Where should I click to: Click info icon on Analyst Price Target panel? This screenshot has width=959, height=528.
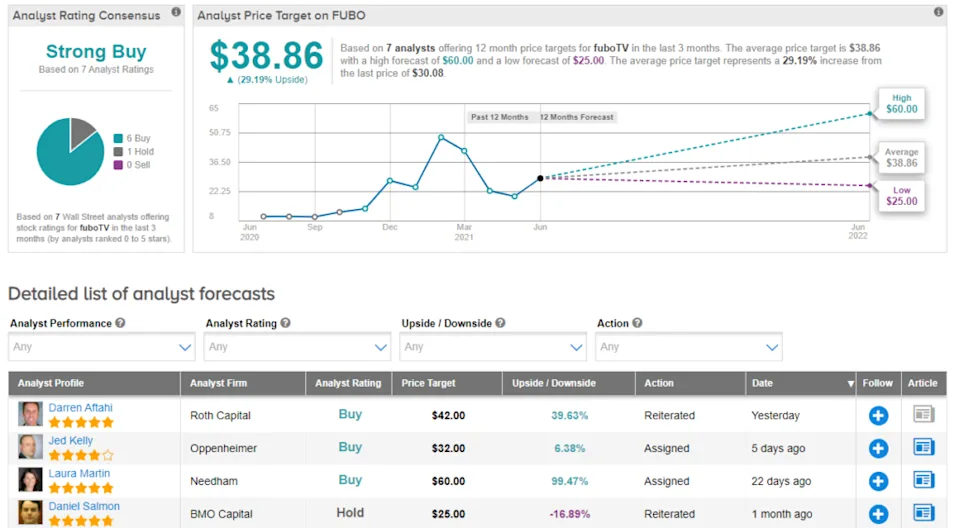(x=938, y=12)
